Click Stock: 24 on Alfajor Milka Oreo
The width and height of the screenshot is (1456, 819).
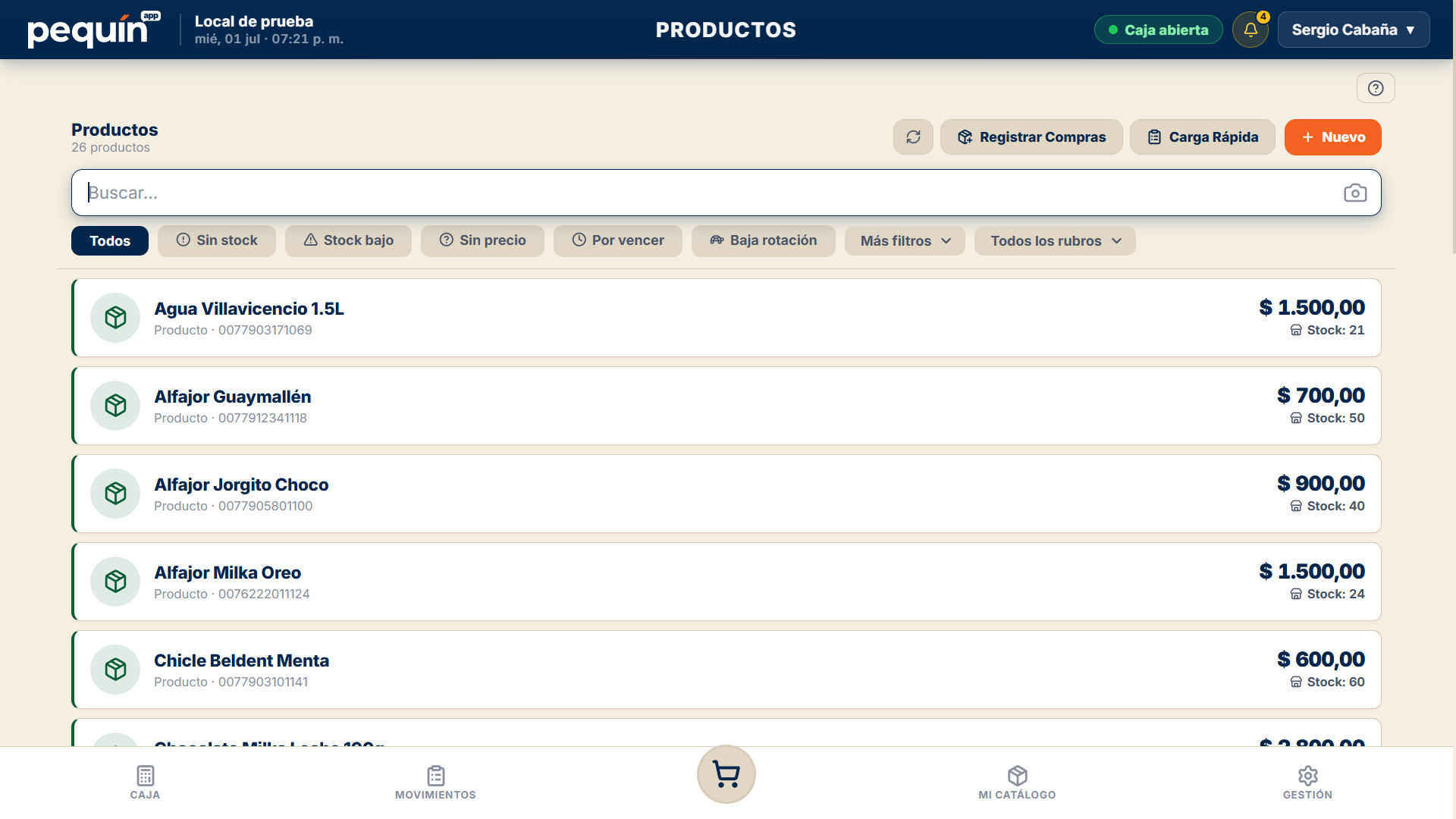[1335, 595]
